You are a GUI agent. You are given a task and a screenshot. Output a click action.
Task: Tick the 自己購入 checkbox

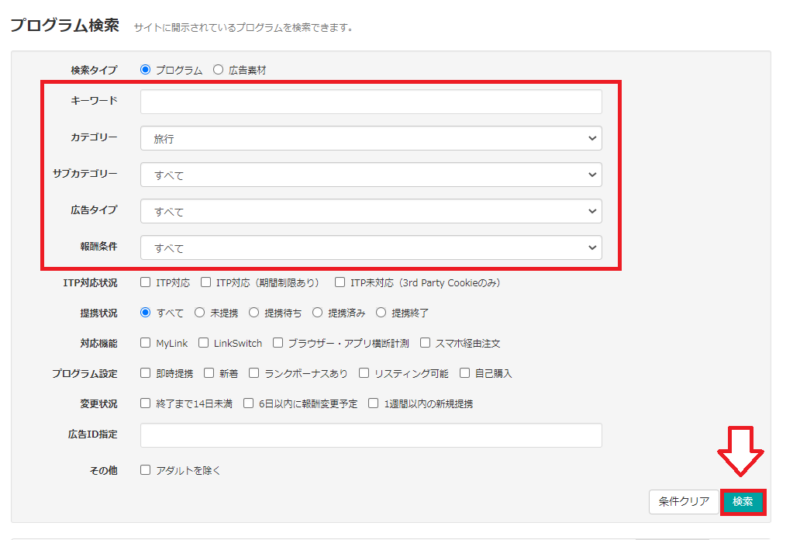click(464, 373)
